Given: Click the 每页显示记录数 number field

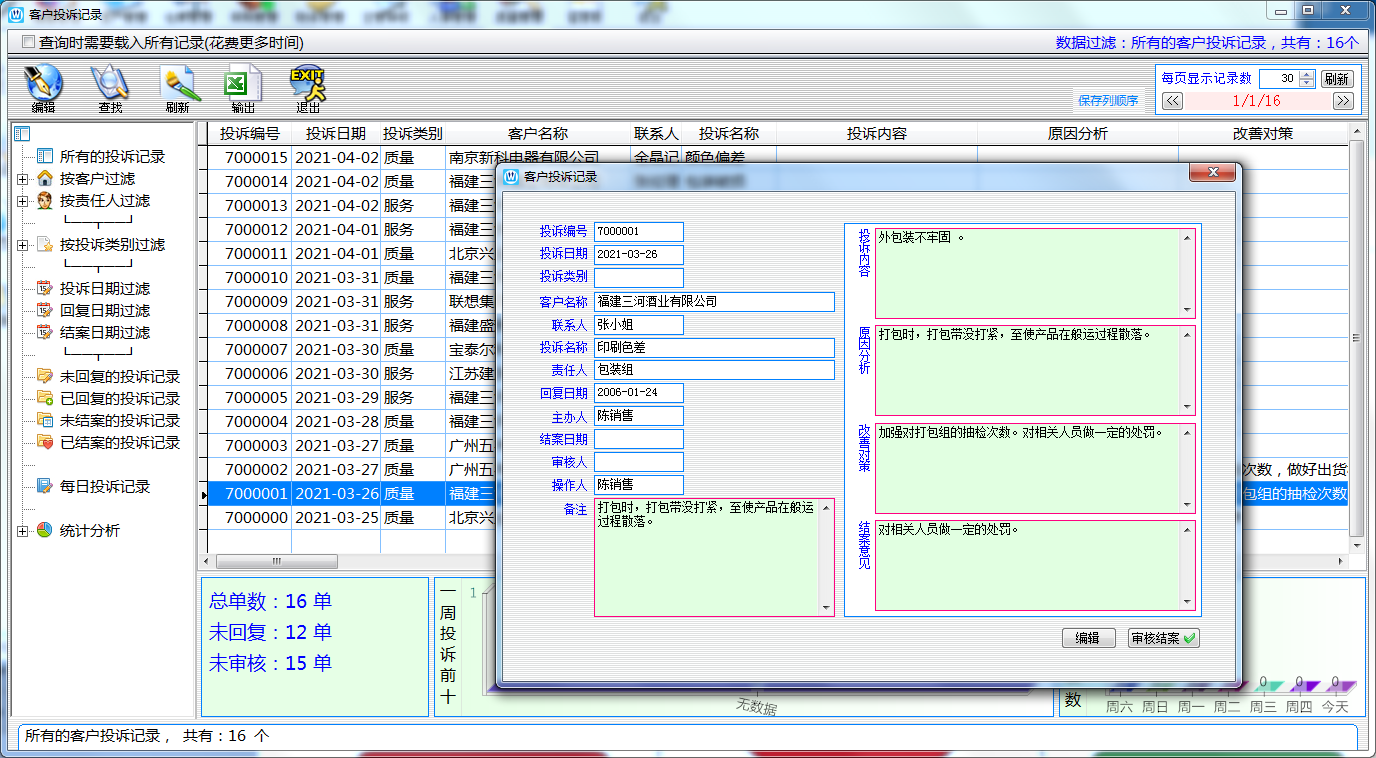Looking at the screenshot, I should tap(1279, 78).
